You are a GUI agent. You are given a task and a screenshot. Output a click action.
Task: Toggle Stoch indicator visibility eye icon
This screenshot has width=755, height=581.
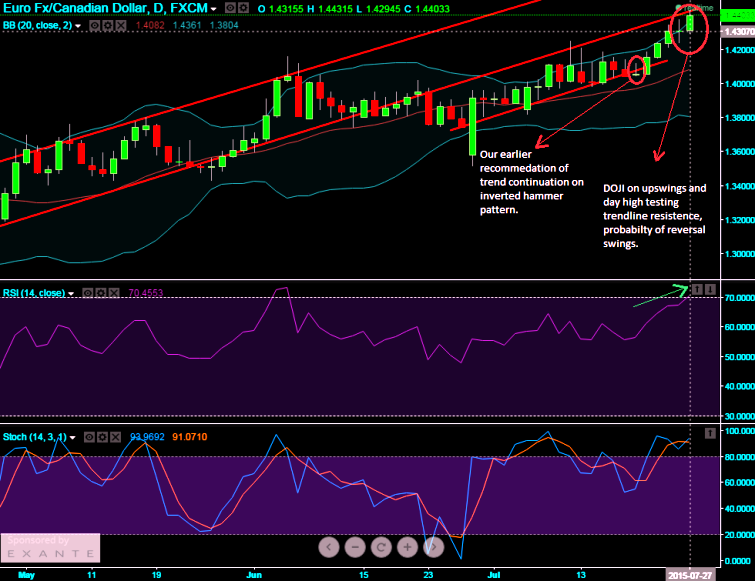coord(89,437)
